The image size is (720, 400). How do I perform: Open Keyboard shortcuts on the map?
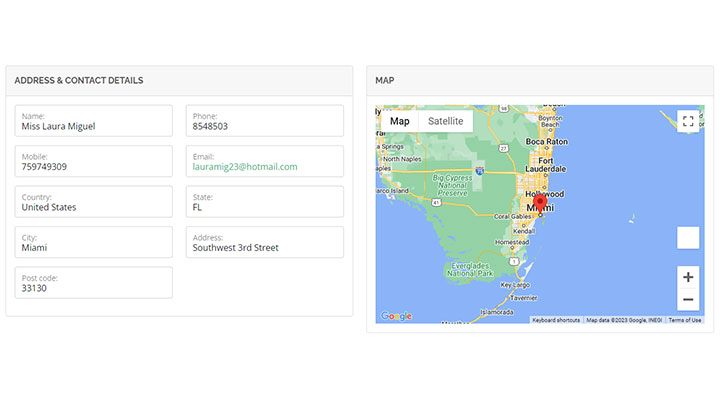556,320
